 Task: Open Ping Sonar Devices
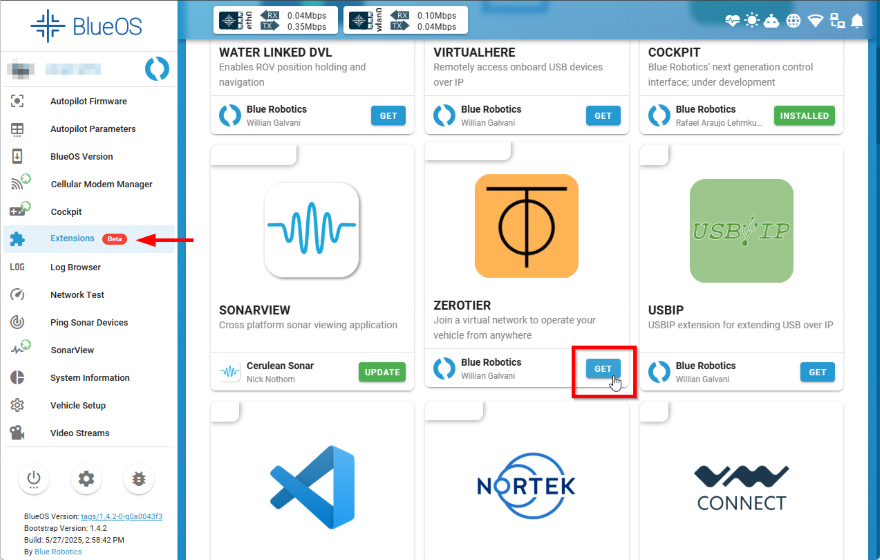[x=89, y=322]
